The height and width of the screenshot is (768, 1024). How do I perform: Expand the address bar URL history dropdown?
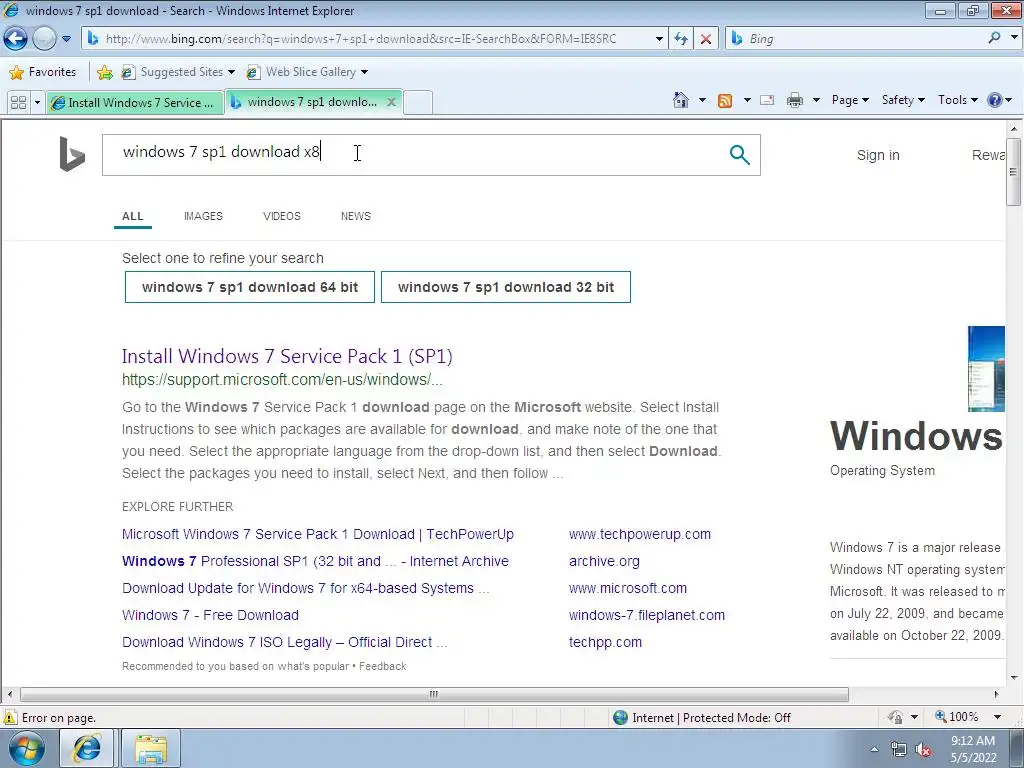659,39
